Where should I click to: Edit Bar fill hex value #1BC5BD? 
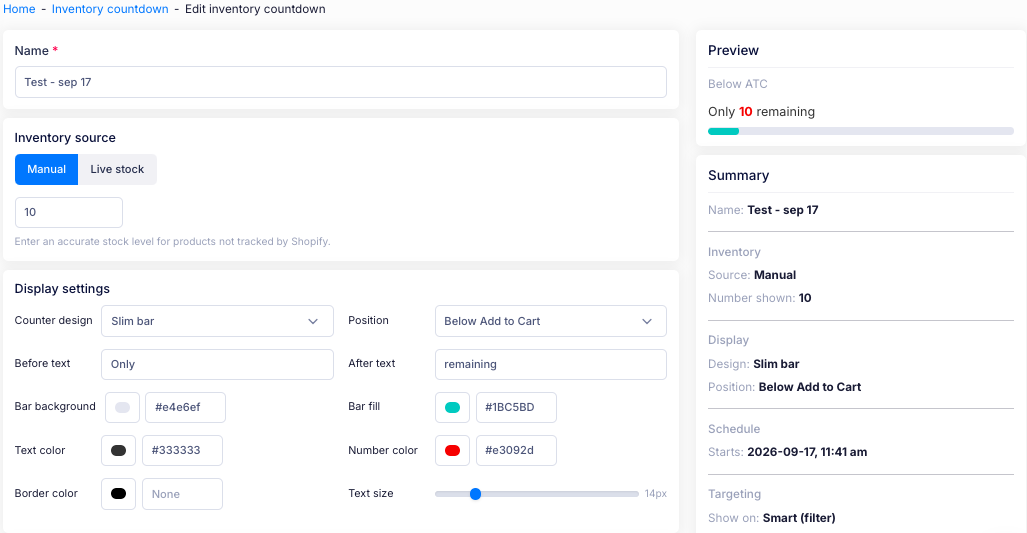(x=516, y=407)
